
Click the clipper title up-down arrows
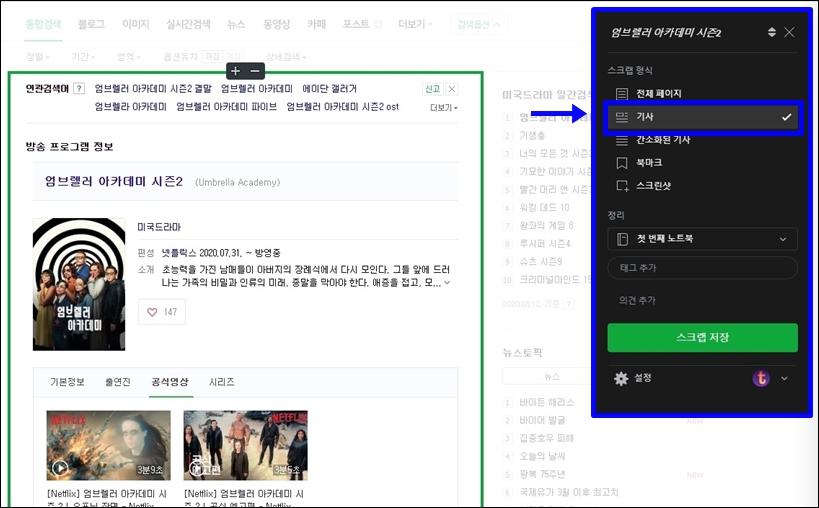point(771,32)
